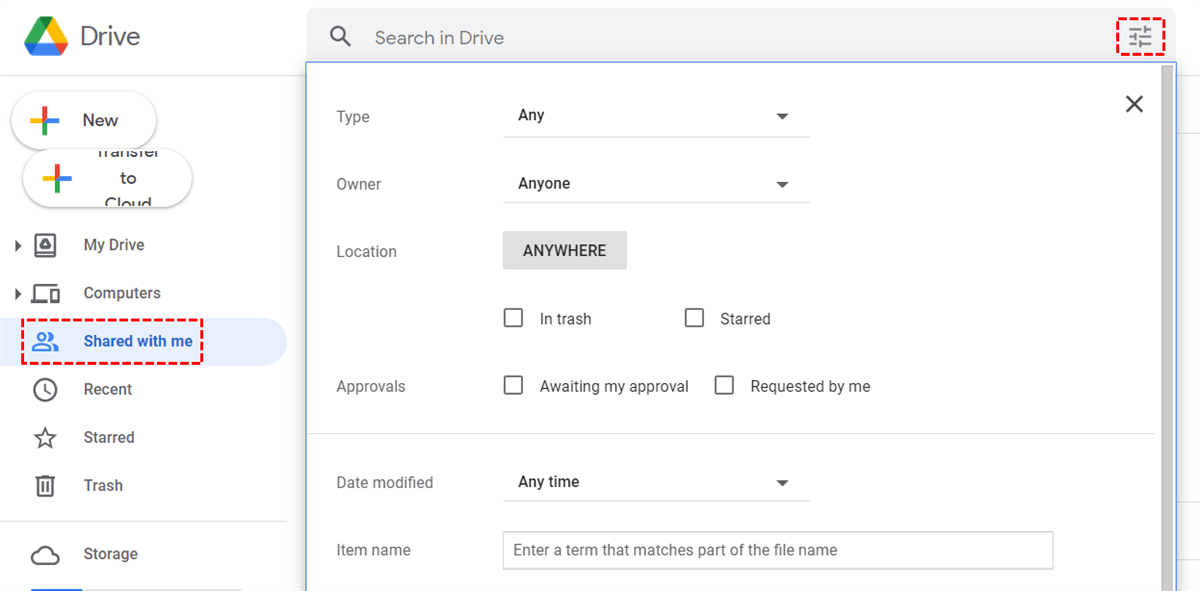The width and height of the screenshot is (1200, 591).
Task: Tick the Starred checkbox in search filters
Action: (x=694, y=318)
